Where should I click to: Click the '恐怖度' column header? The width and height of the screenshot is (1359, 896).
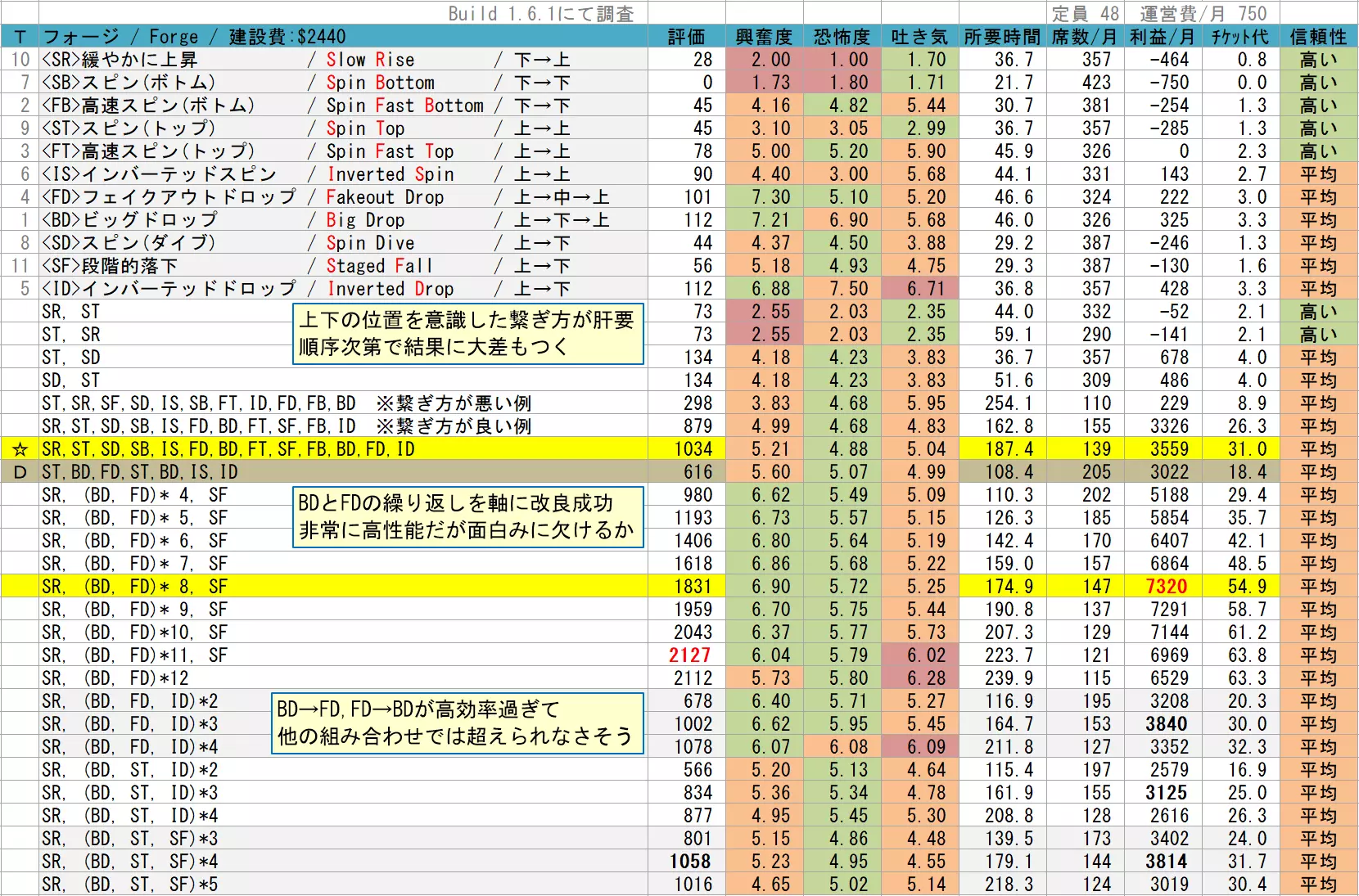click(x=842, y=36)
